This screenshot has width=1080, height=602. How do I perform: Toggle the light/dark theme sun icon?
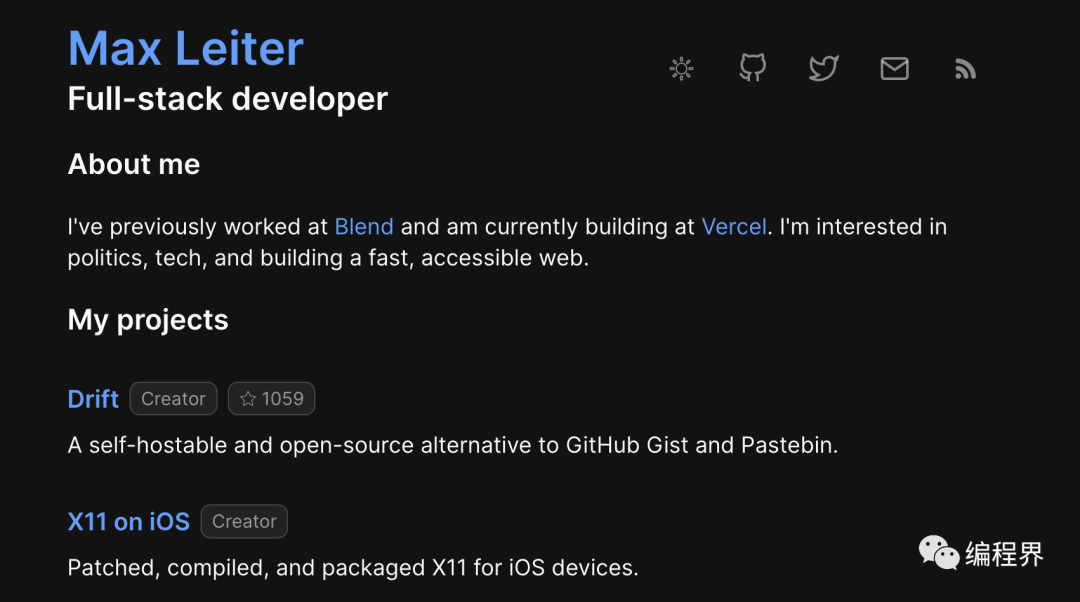pyautogui.click(x=681, y=69)
